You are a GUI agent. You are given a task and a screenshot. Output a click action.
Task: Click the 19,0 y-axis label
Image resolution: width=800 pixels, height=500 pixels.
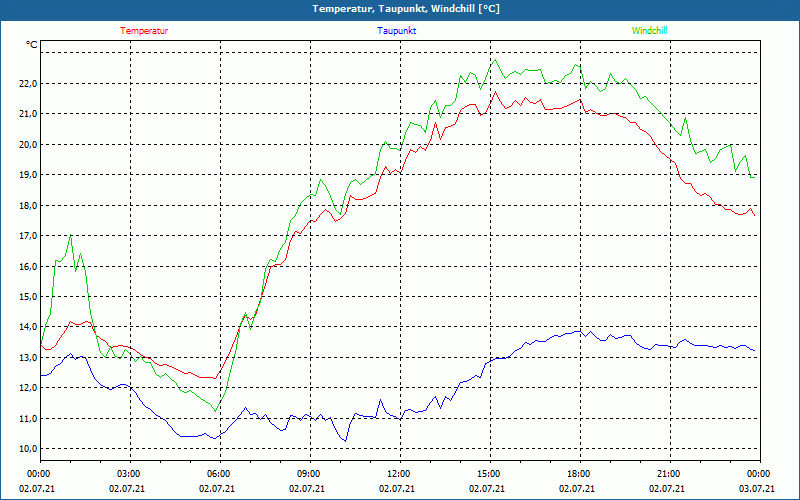[x=28, y=175]
